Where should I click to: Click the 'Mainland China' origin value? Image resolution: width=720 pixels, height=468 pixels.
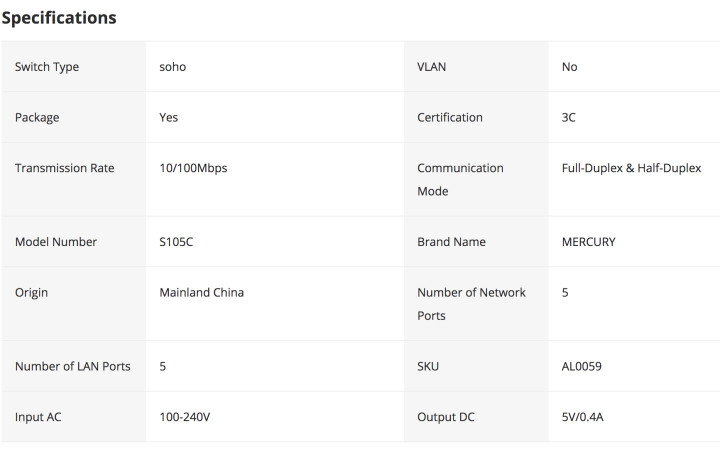click(201, 293)
